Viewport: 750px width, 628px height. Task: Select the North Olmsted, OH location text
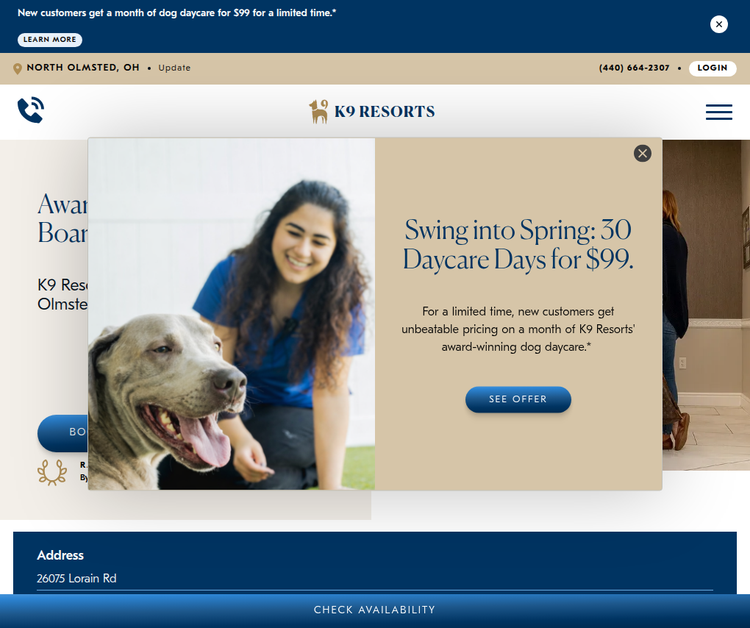[x=83, y=68]
